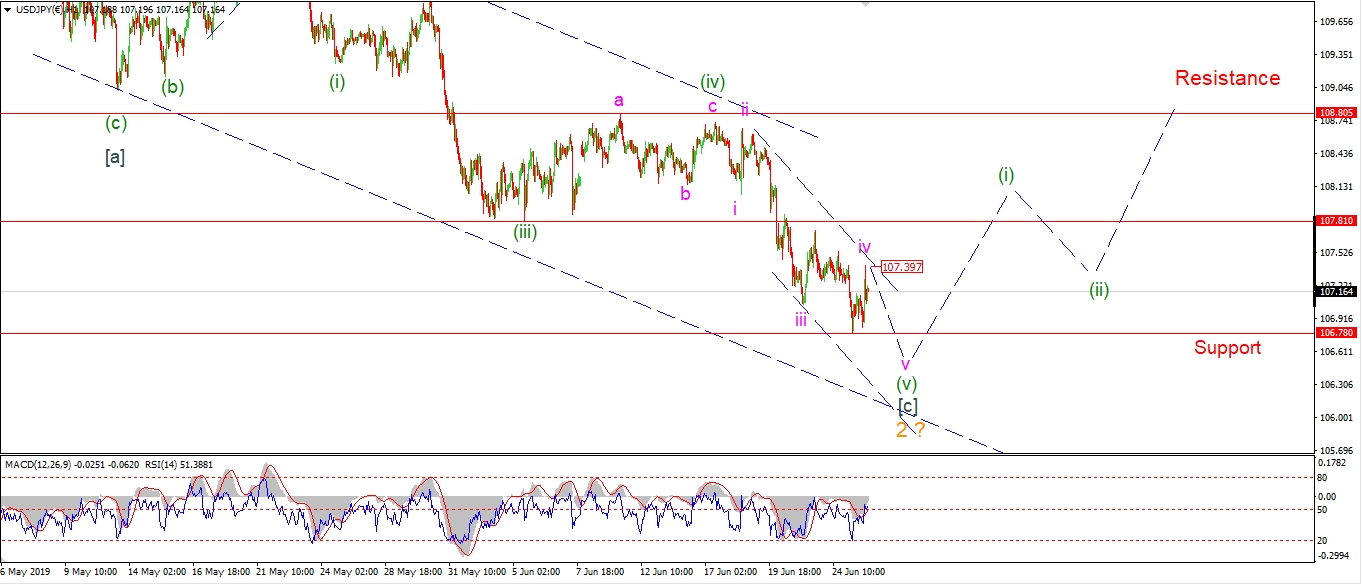Select the green (v) wave label
Image resolution: width=1362 pixels, height=584 pixels.
coord(906,383)
